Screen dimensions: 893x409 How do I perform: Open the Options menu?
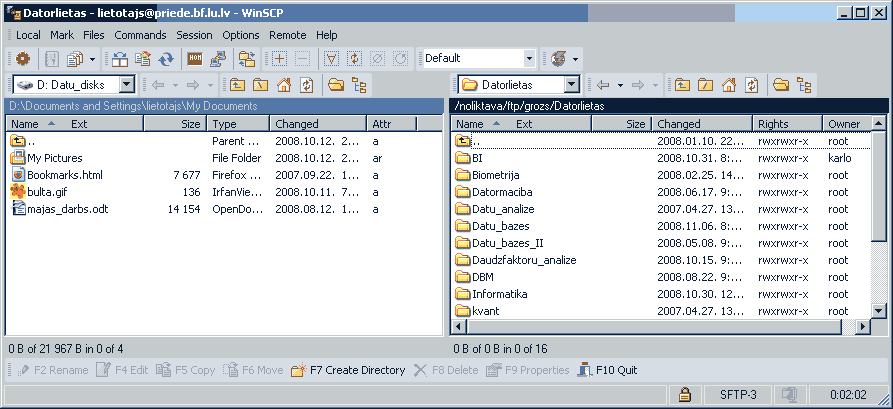point(240,35)
